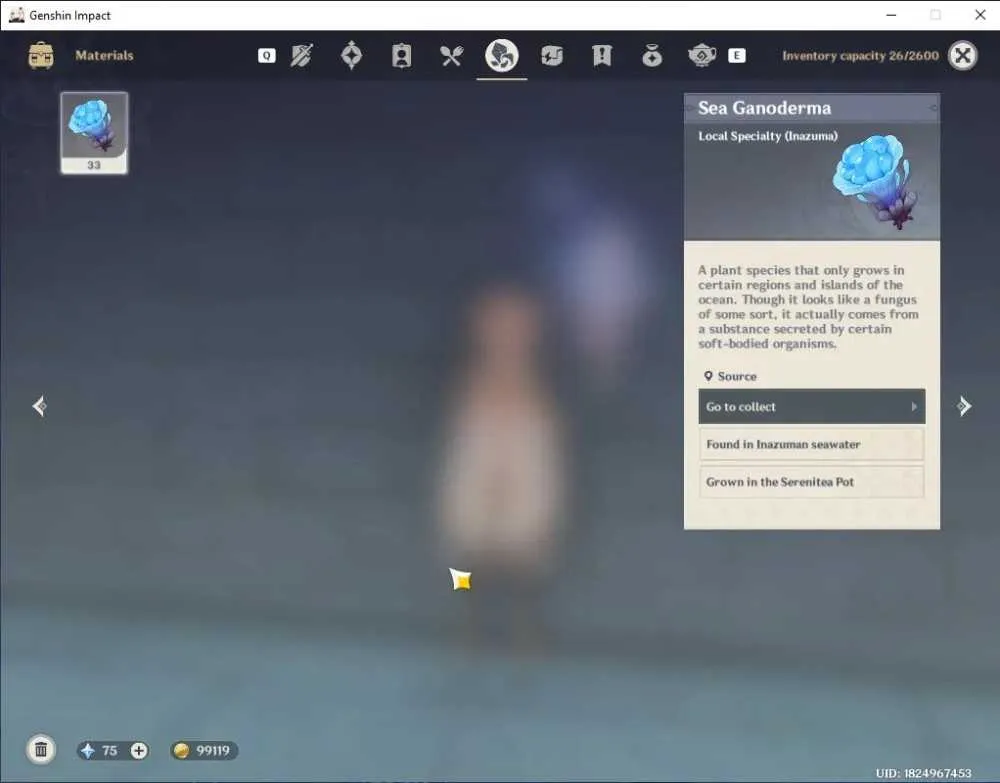This screenshot has height=783, width=1000.
Task: Click the Sea Ganoderma title text
Action: coord(764,108)
